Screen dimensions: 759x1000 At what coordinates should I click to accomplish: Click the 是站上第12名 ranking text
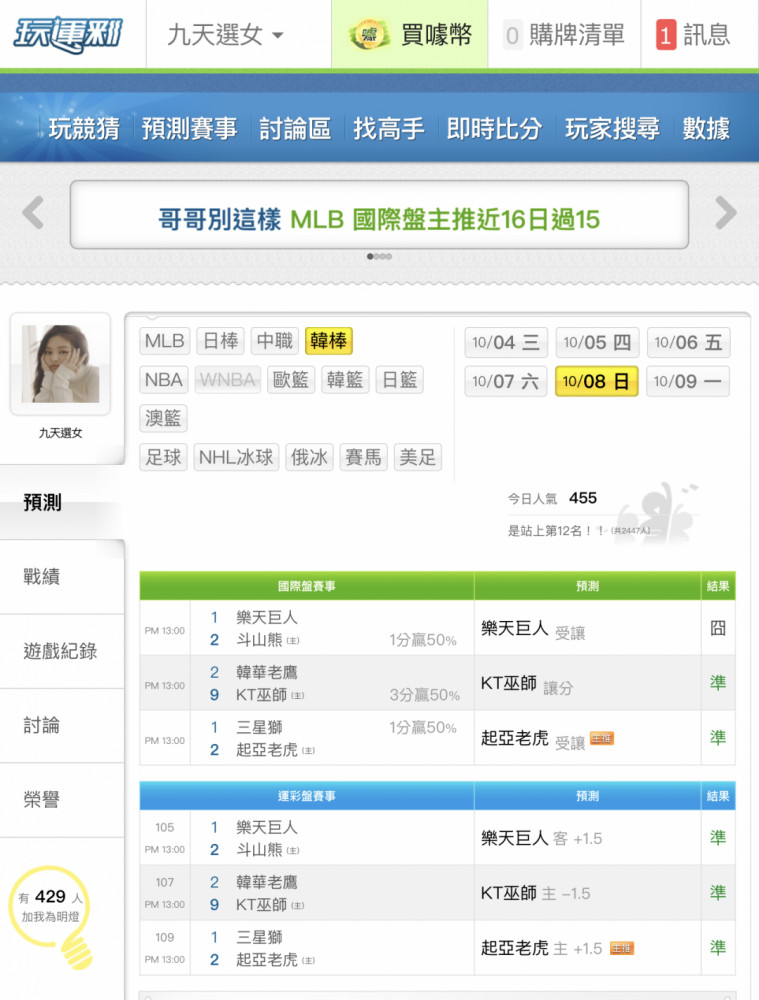tap(578, 531)
